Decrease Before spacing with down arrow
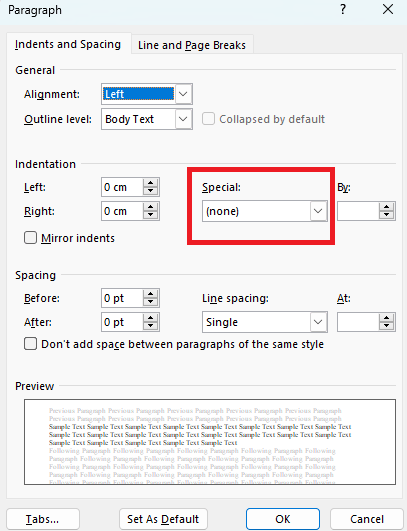The image size is (407, 531). (150, 302)
